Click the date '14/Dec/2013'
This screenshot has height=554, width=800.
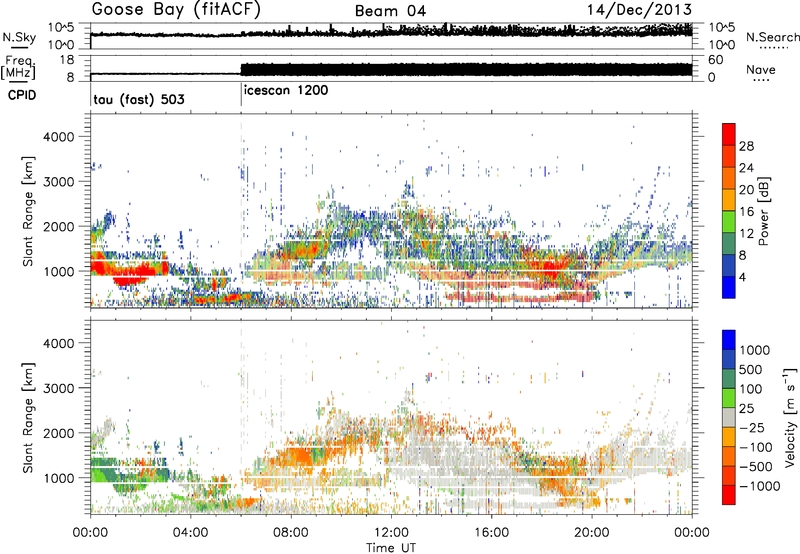tap(639, 9)
